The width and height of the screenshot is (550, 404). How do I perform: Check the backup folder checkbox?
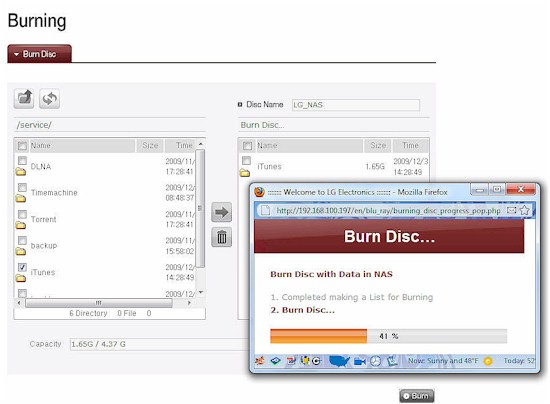tap(22, 240)
